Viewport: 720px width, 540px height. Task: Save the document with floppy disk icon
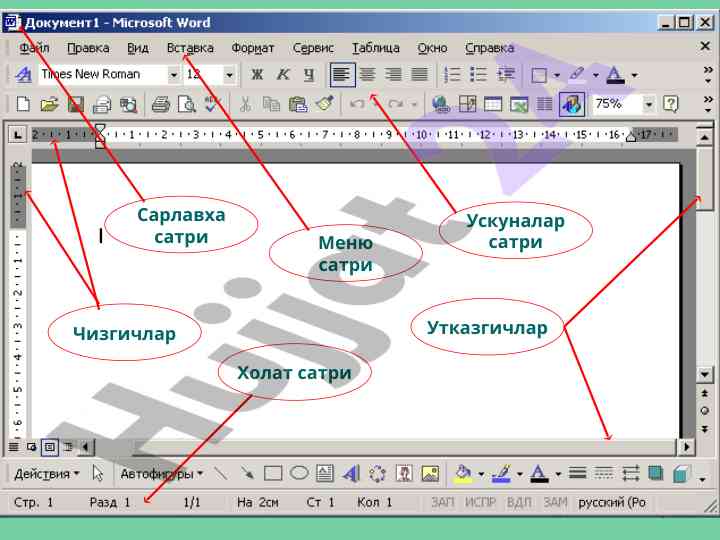[76, 104]
